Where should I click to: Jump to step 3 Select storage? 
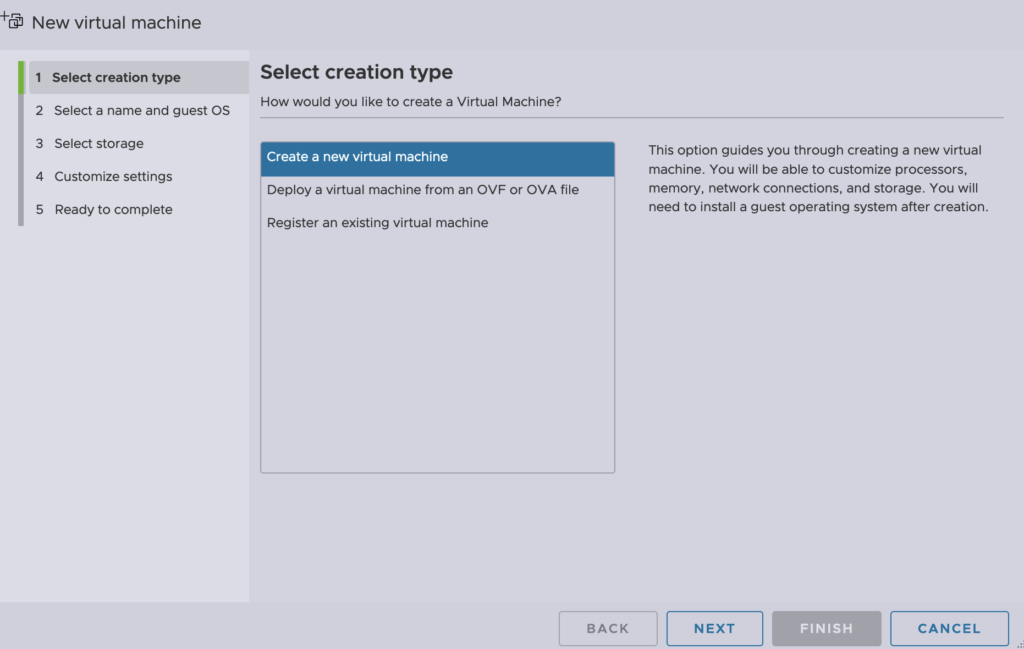click(x=99, y=144)
